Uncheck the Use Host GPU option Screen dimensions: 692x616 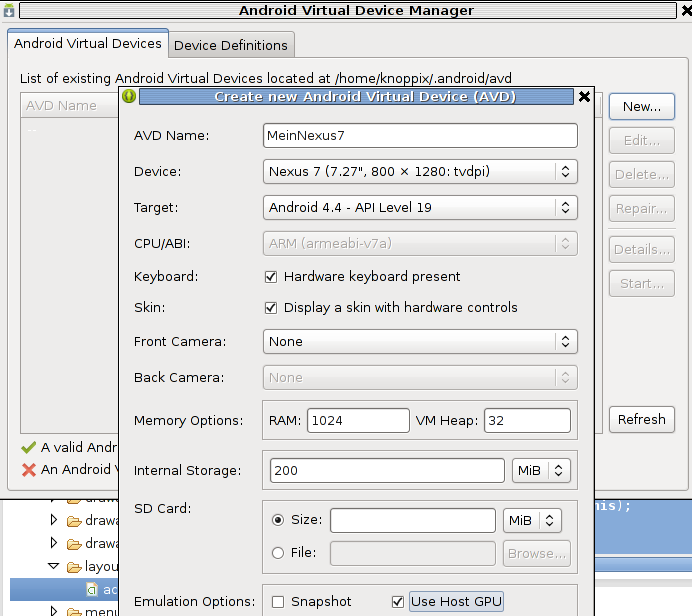pyautogui.click(x=398, y=602)
